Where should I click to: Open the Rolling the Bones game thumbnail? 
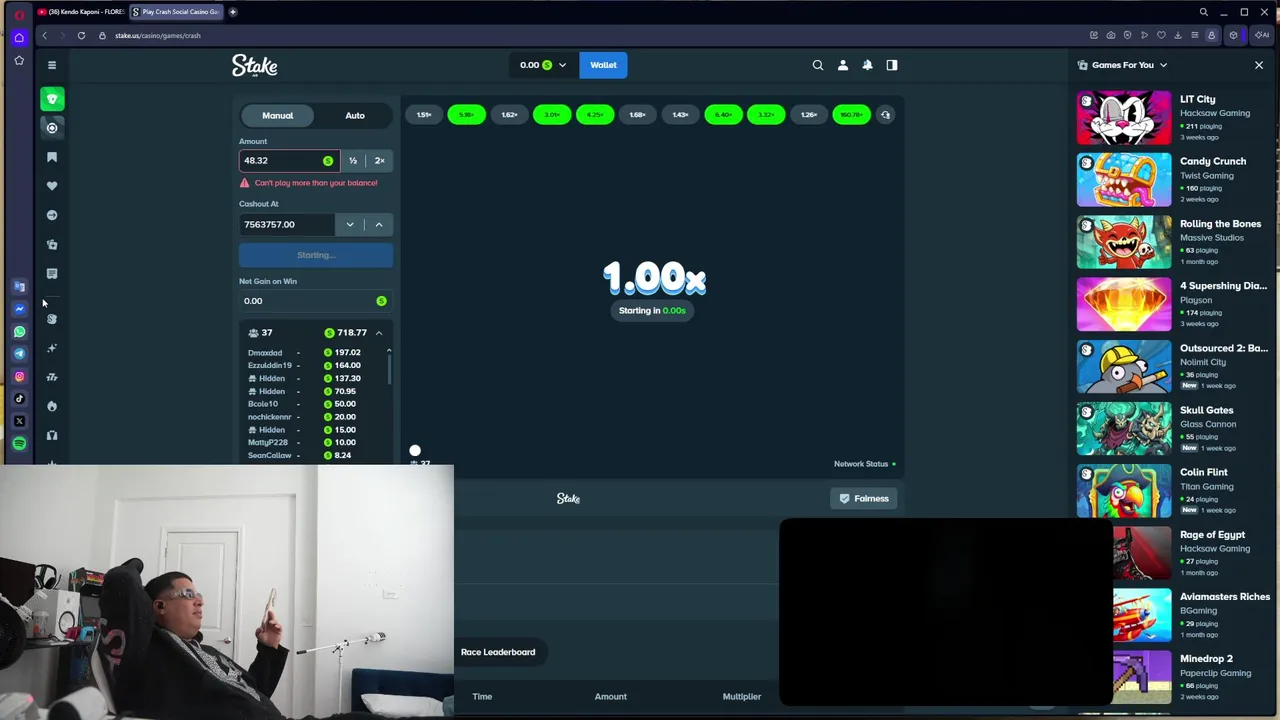(x=1124, y=242)
